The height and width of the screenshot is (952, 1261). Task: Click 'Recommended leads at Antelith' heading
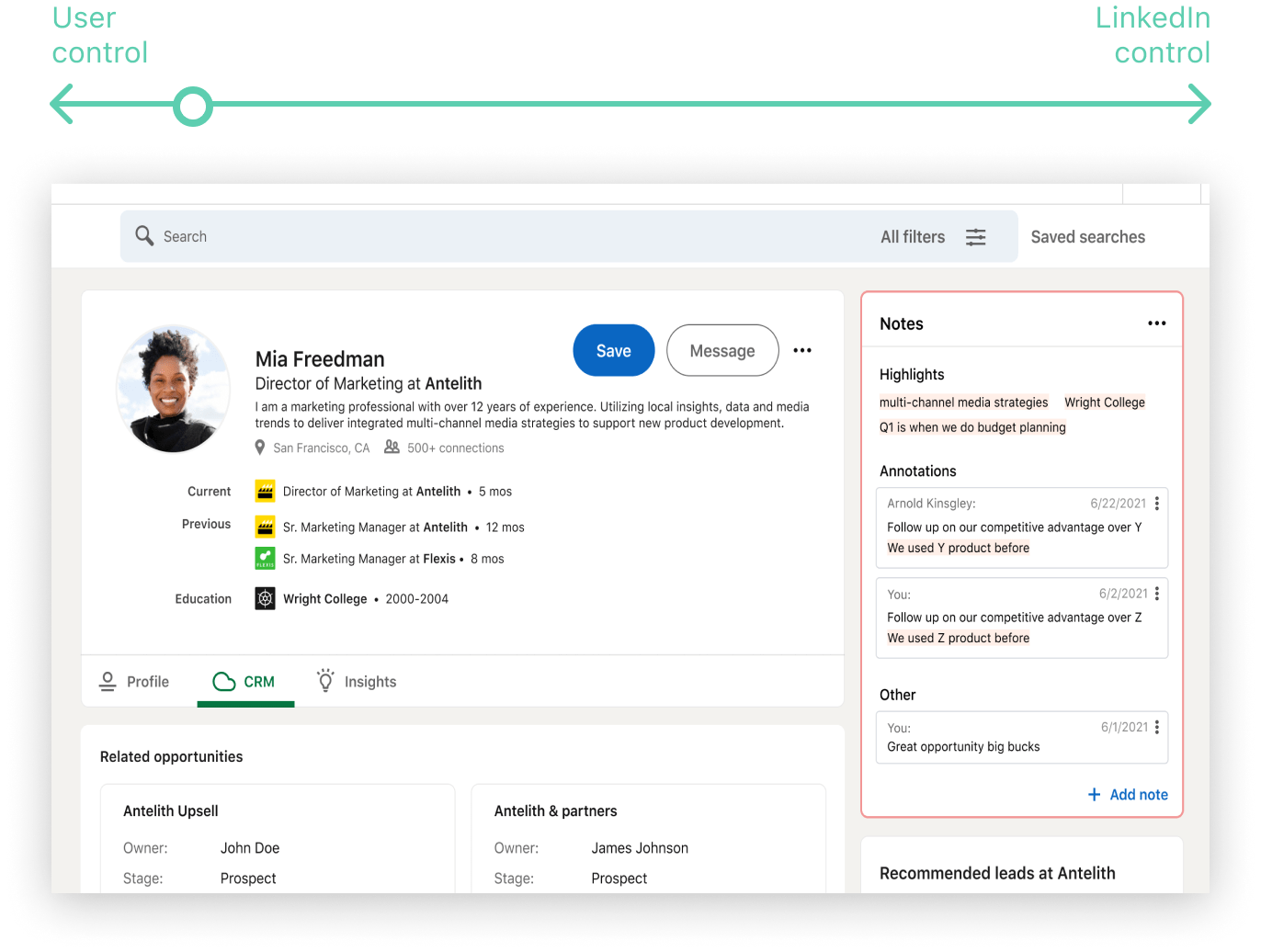click(997, 873)
